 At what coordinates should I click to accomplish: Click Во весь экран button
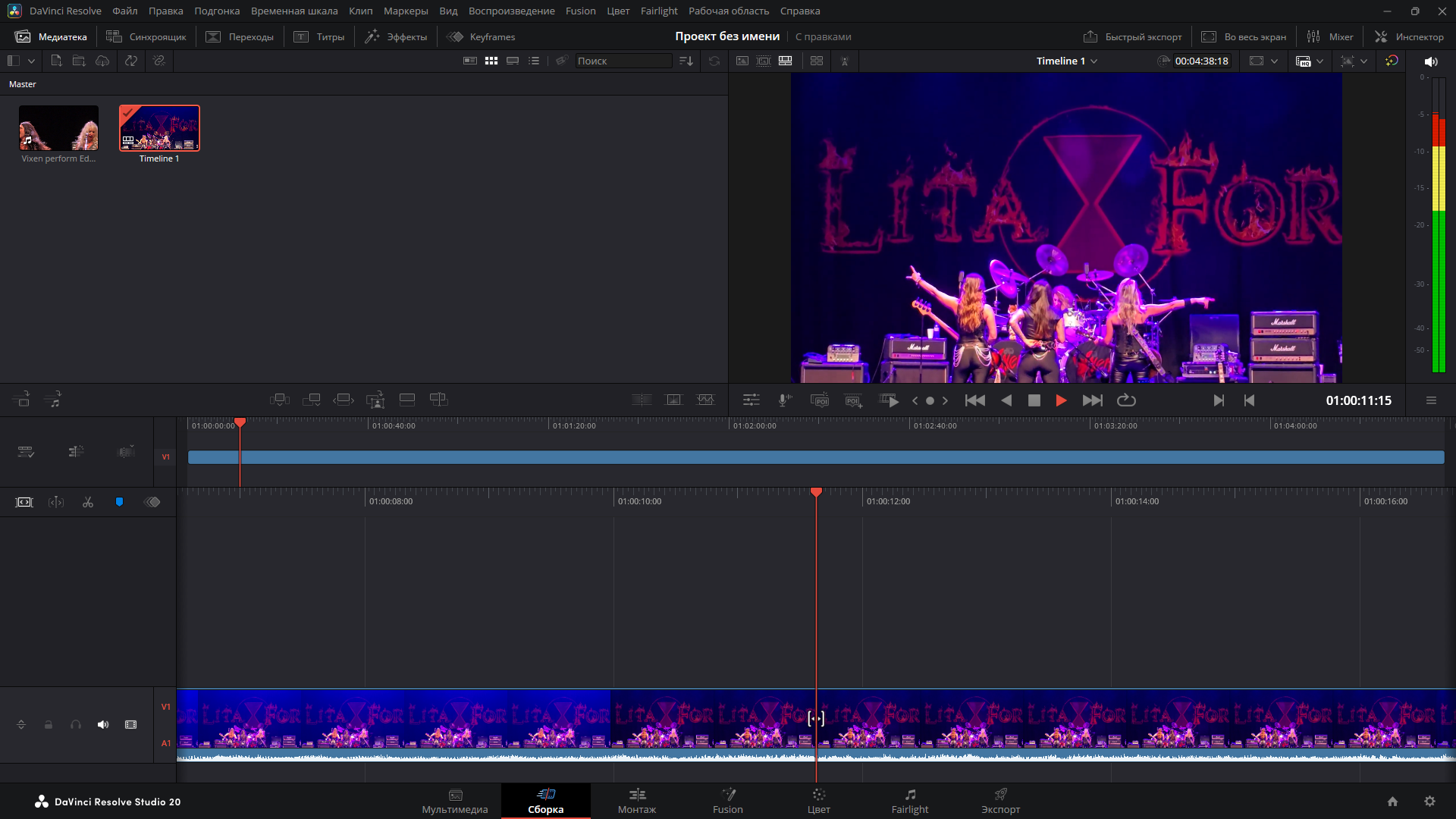[x=1244, y=36]
